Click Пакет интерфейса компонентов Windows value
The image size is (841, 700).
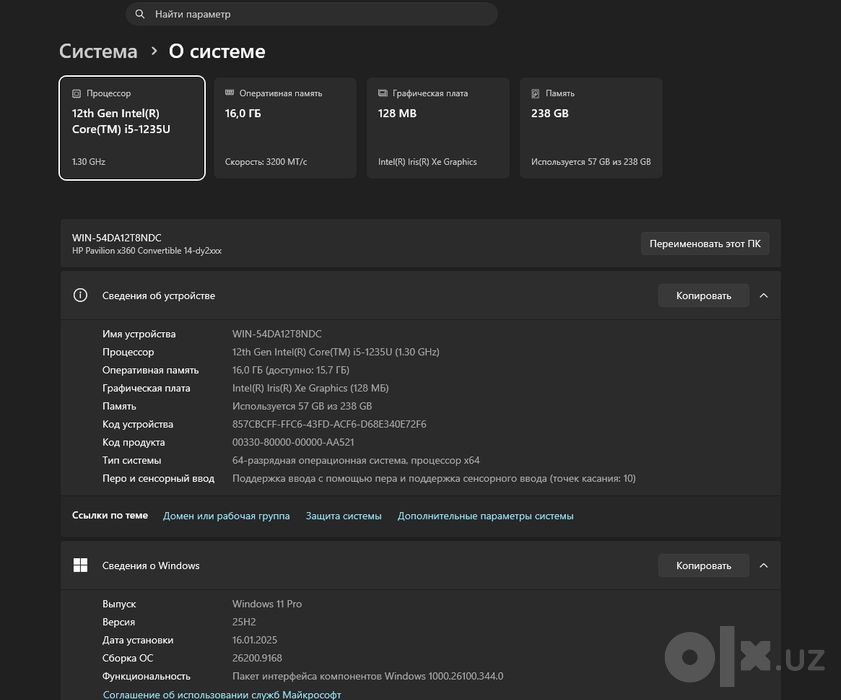tap(368, 676)
